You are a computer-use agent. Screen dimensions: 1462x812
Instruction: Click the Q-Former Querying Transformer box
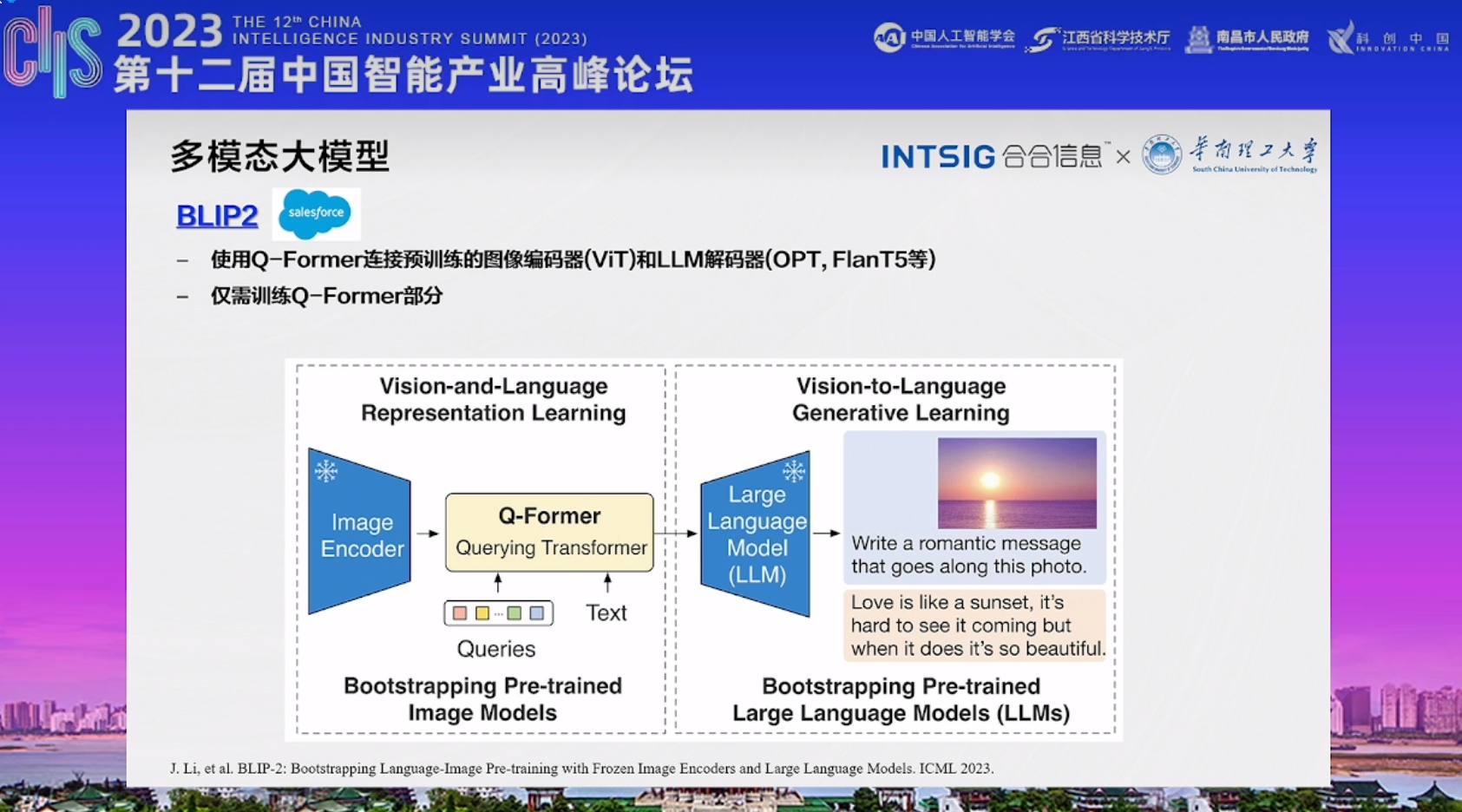(549, 532)
